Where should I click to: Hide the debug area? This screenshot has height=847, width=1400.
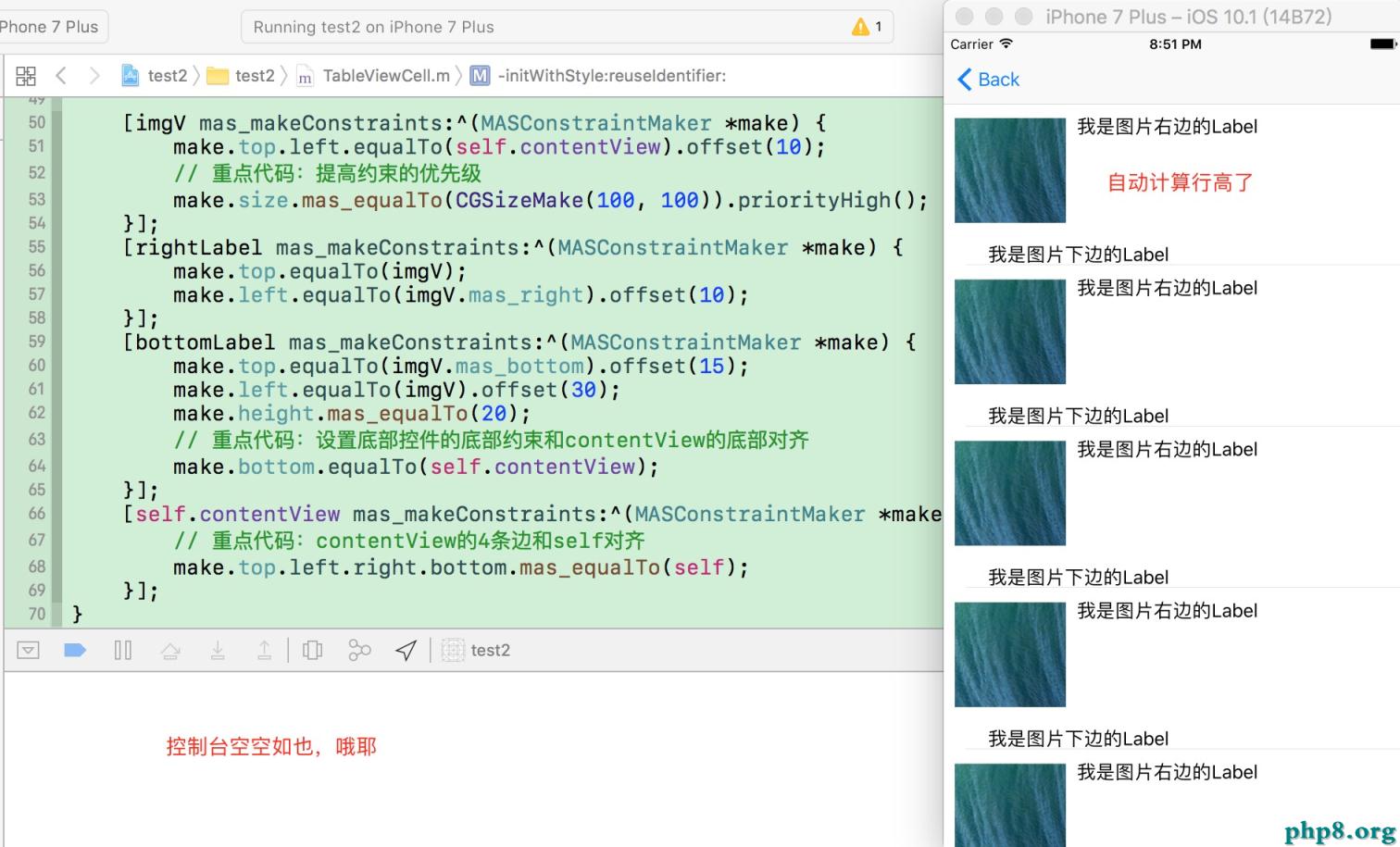(x=29, y=651)
